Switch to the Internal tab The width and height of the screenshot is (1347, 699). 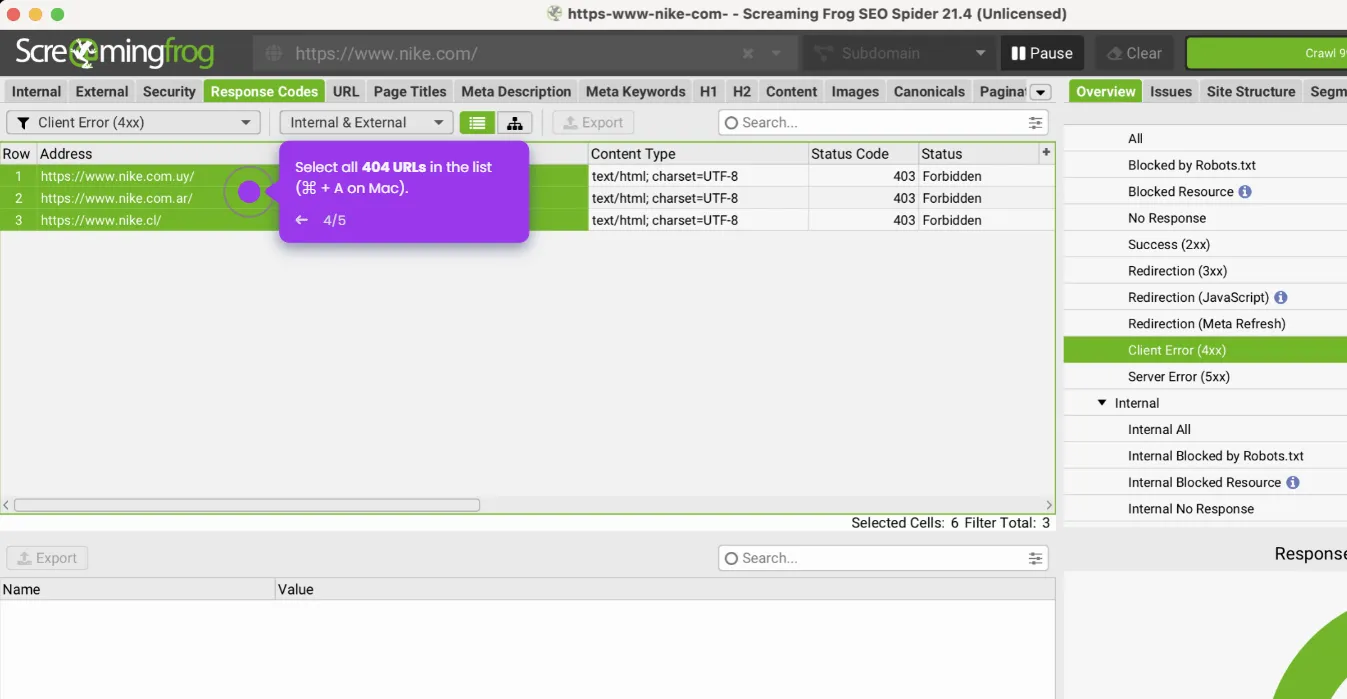click(x=36, y=91)
